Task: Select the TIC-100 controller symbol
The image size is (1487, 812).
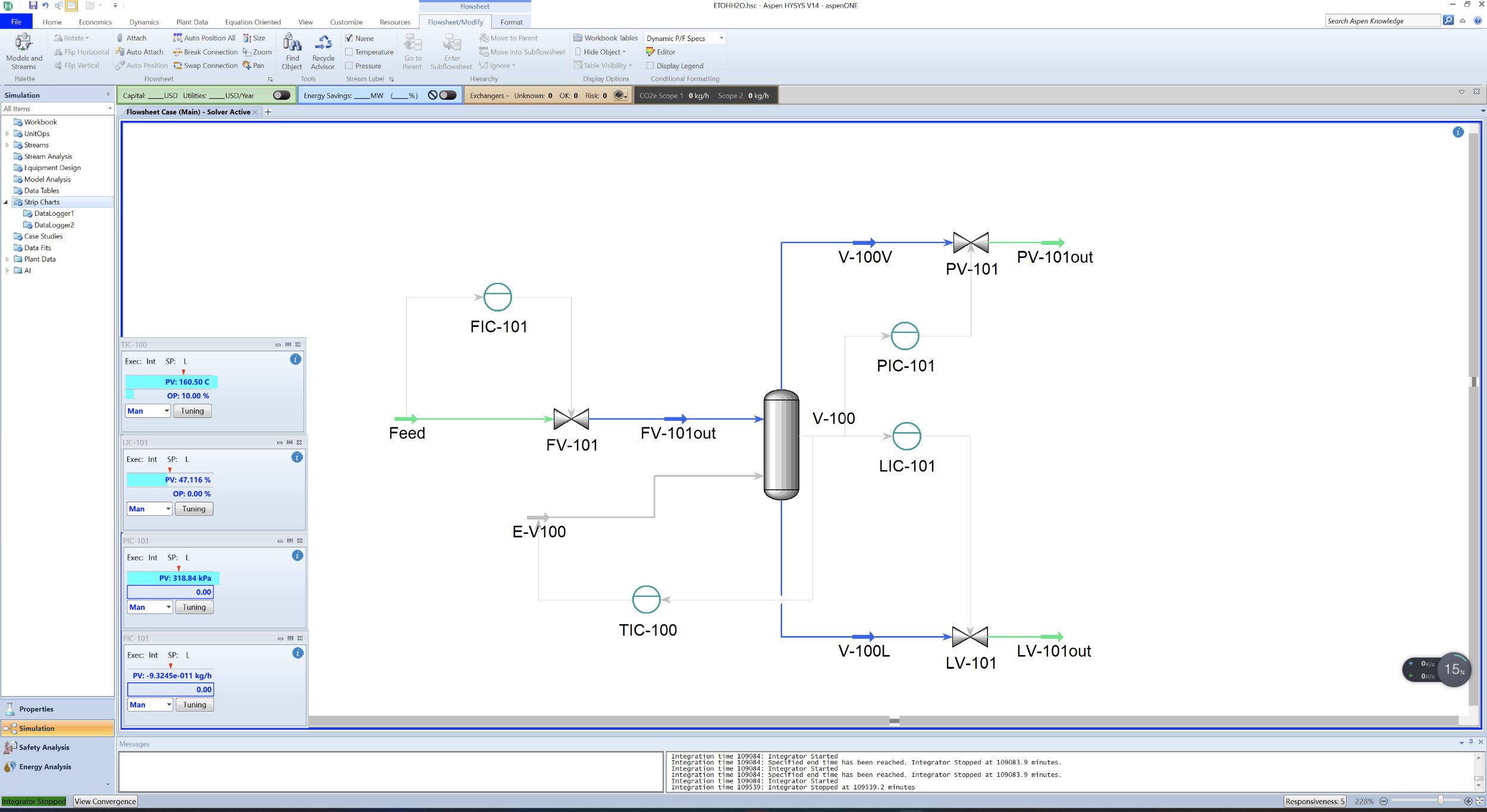Action: click(x=646, y=600)
